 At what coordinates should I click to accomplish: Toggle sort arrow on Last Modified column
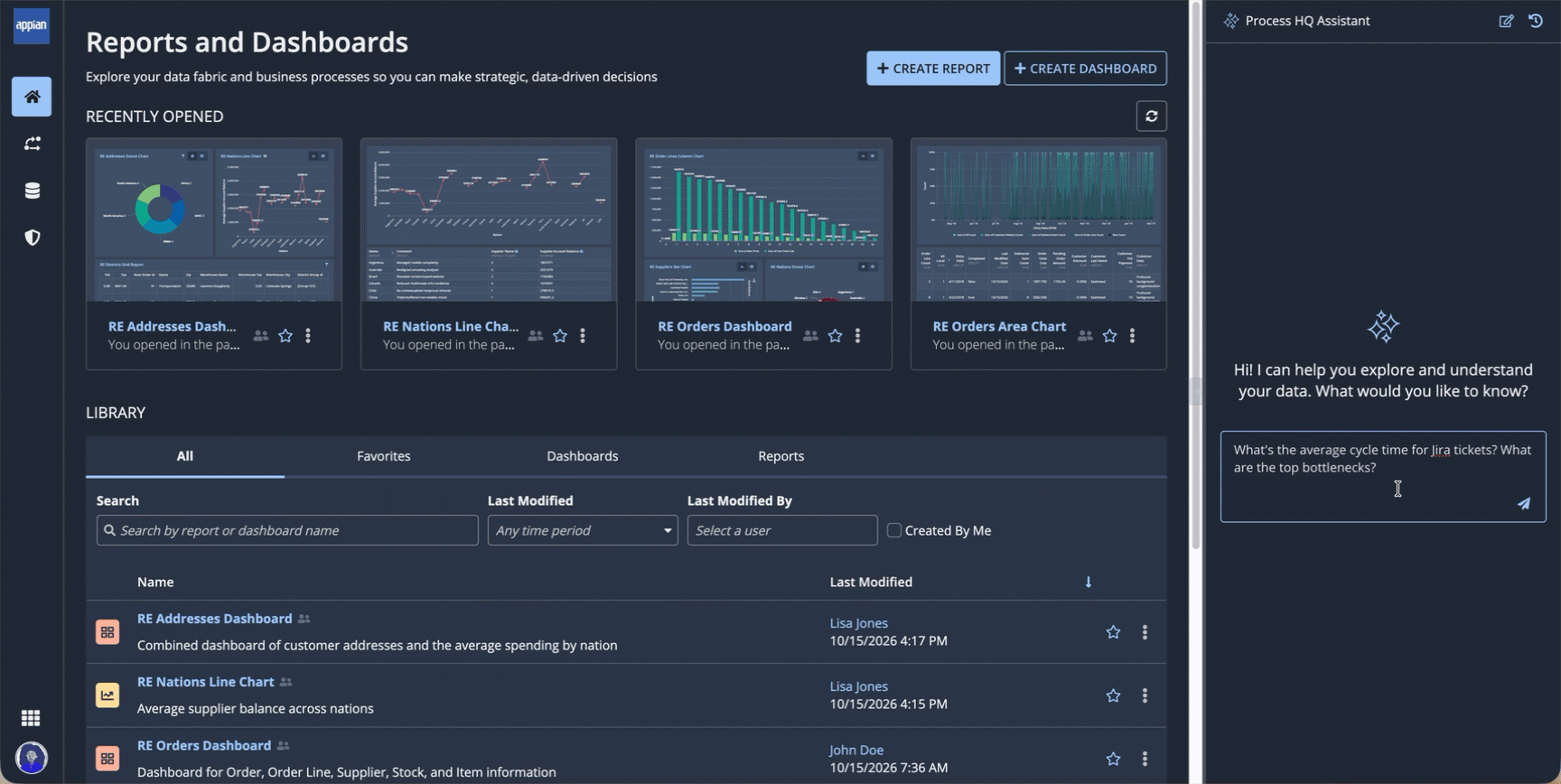pos(1088,583)
